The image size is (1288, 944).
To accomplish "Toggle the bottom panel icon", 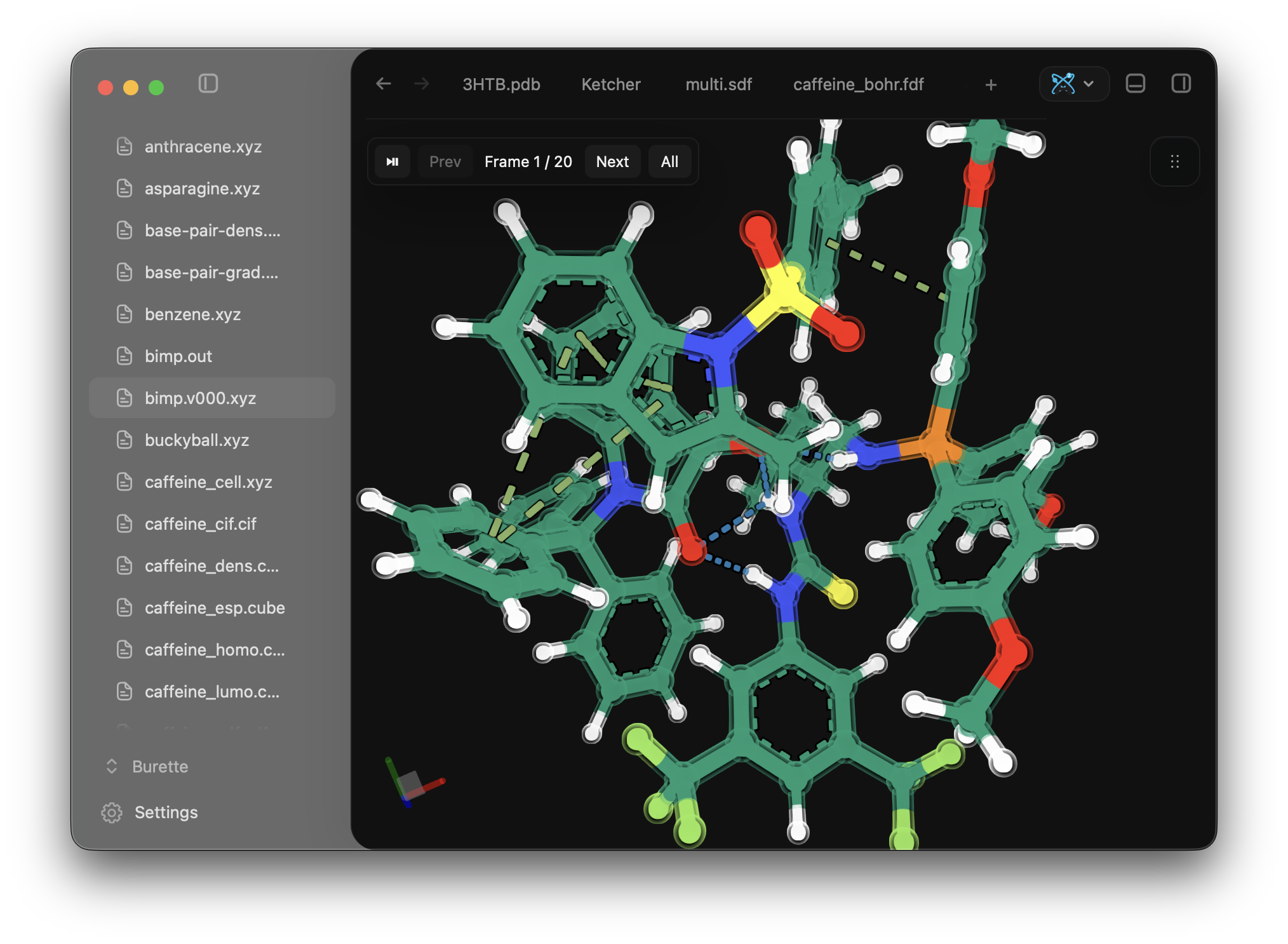I will (1136, 84).
